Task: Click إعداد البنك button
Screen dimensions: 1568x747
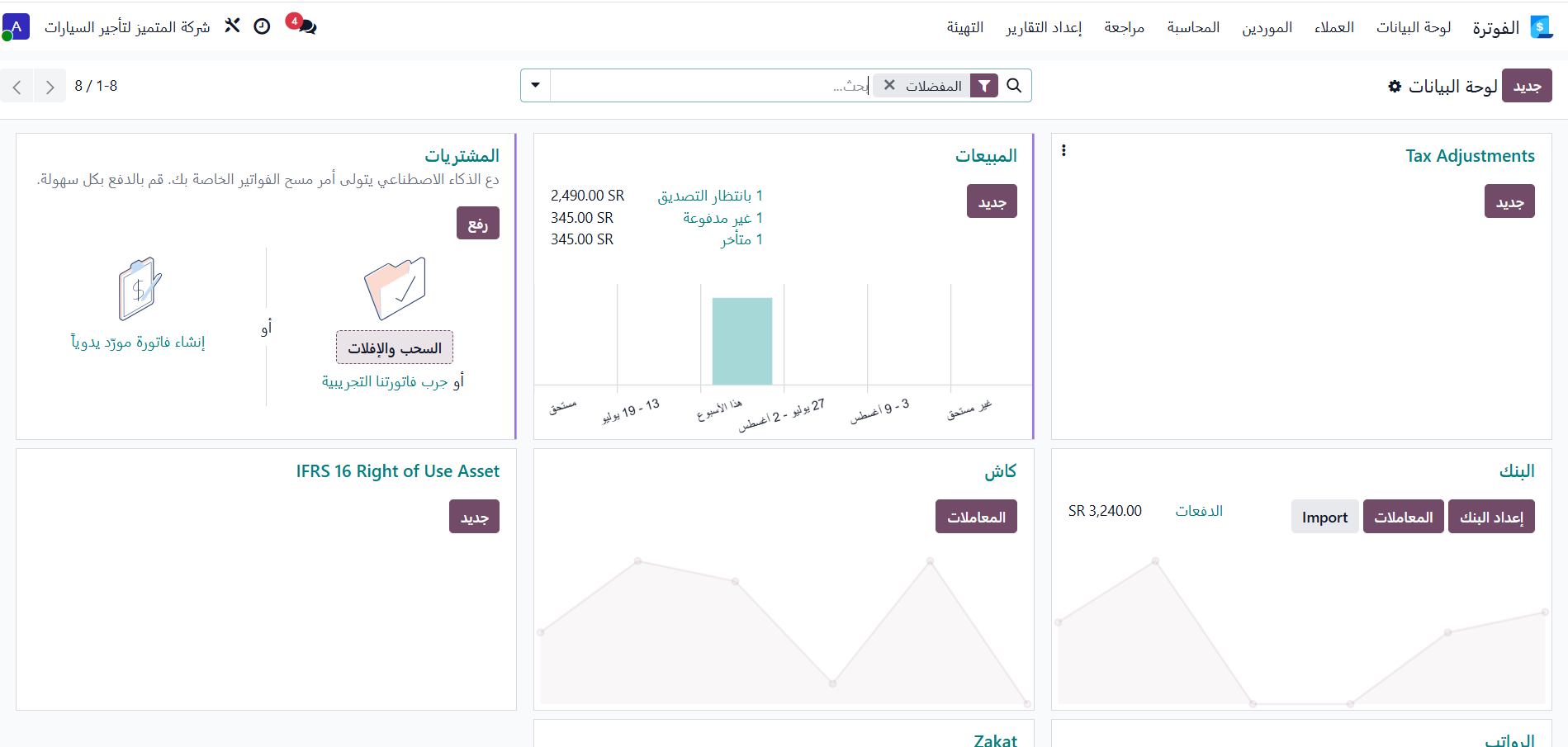Action: coord(1491,517)
